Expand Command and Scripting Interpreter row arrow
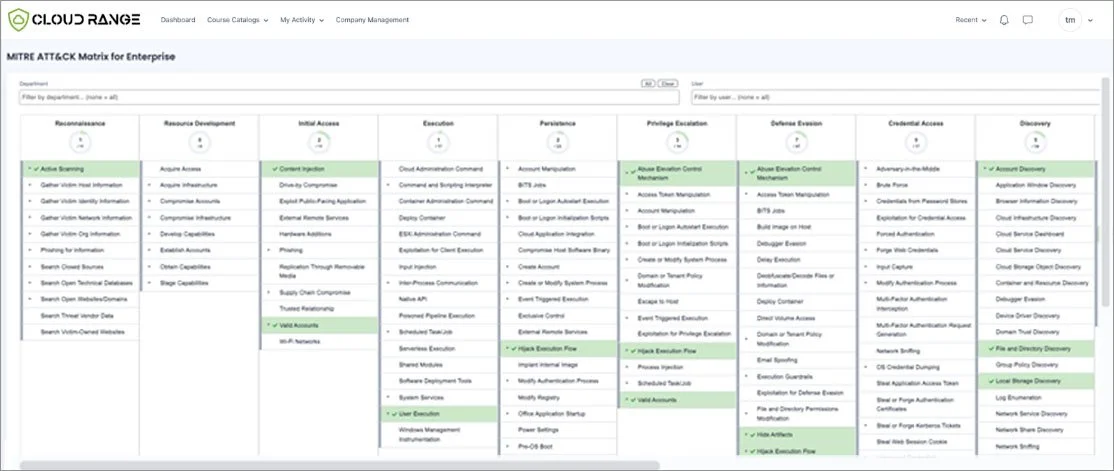Image resolution: width=1114 pixels, height=471 pixels. 388,185
